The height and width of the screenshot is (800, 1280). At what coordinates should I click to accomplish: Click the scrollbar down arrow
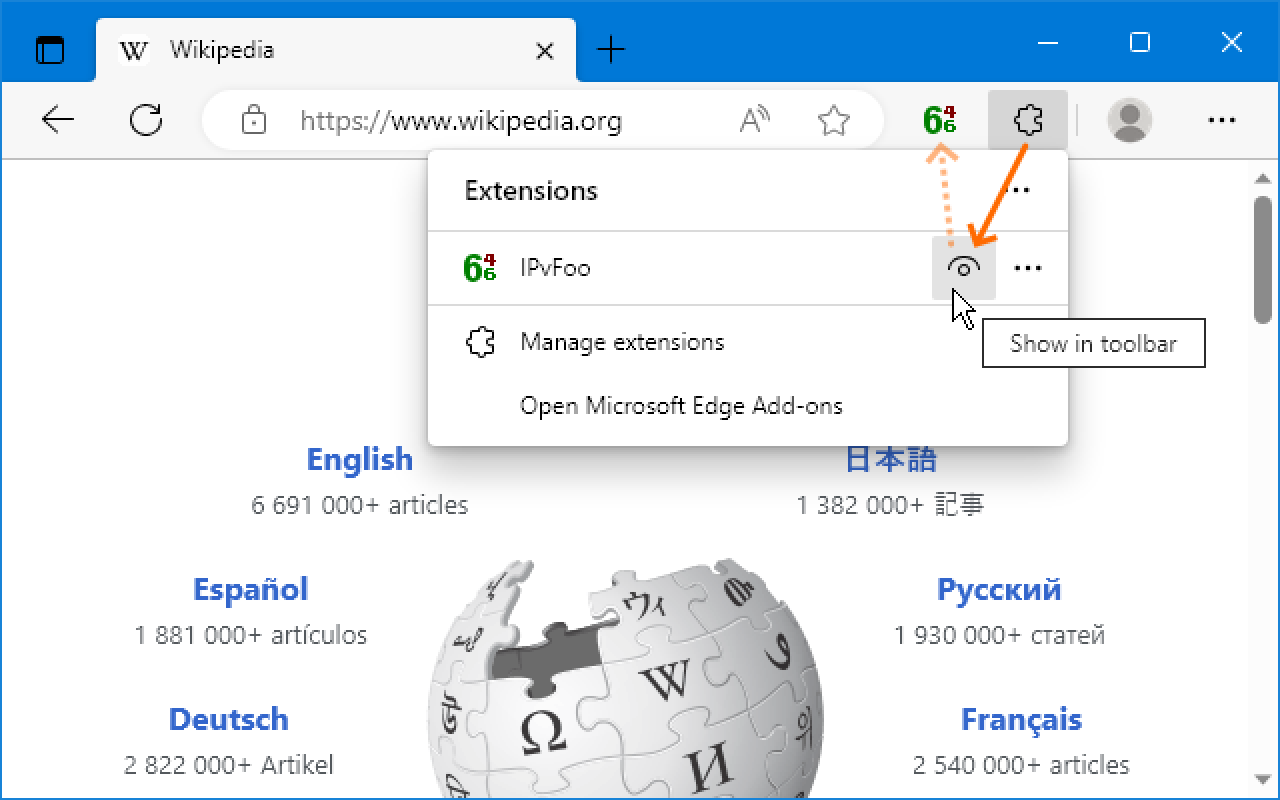(x=1263, y=778)
